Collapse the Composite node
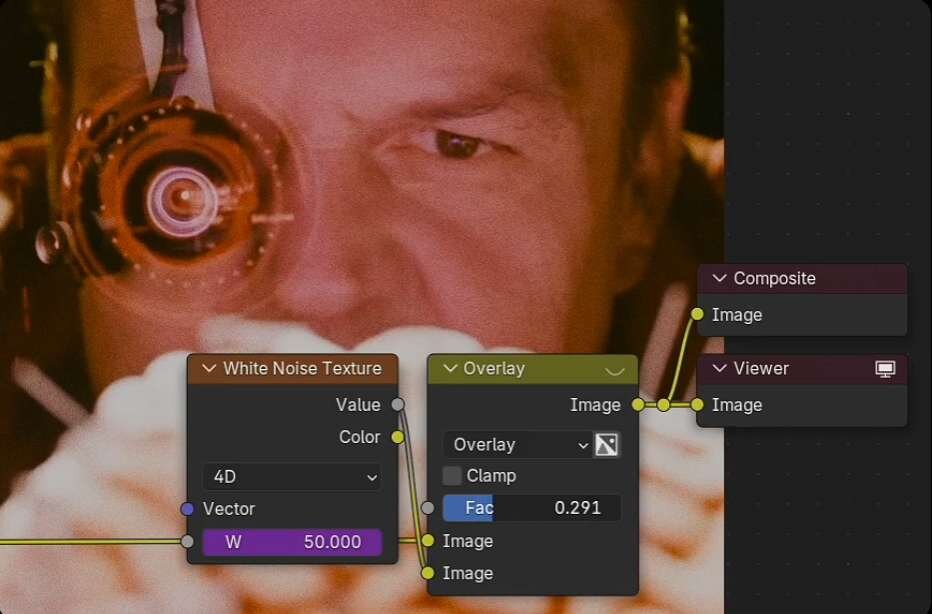 (x=719, y=278)
